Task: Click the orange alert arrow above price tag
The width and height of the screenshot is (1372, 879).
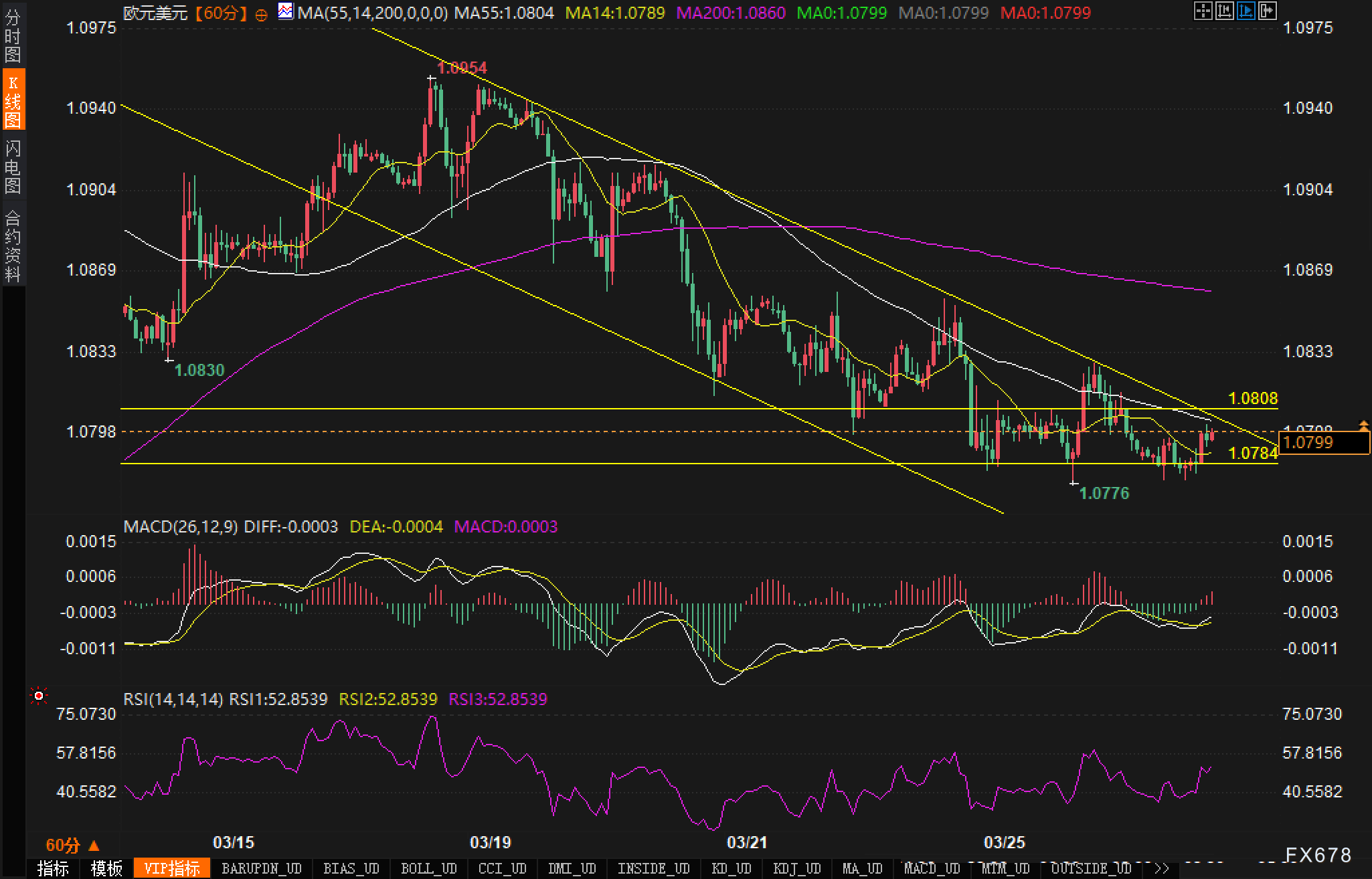Action: click(x=1363, y=424)
